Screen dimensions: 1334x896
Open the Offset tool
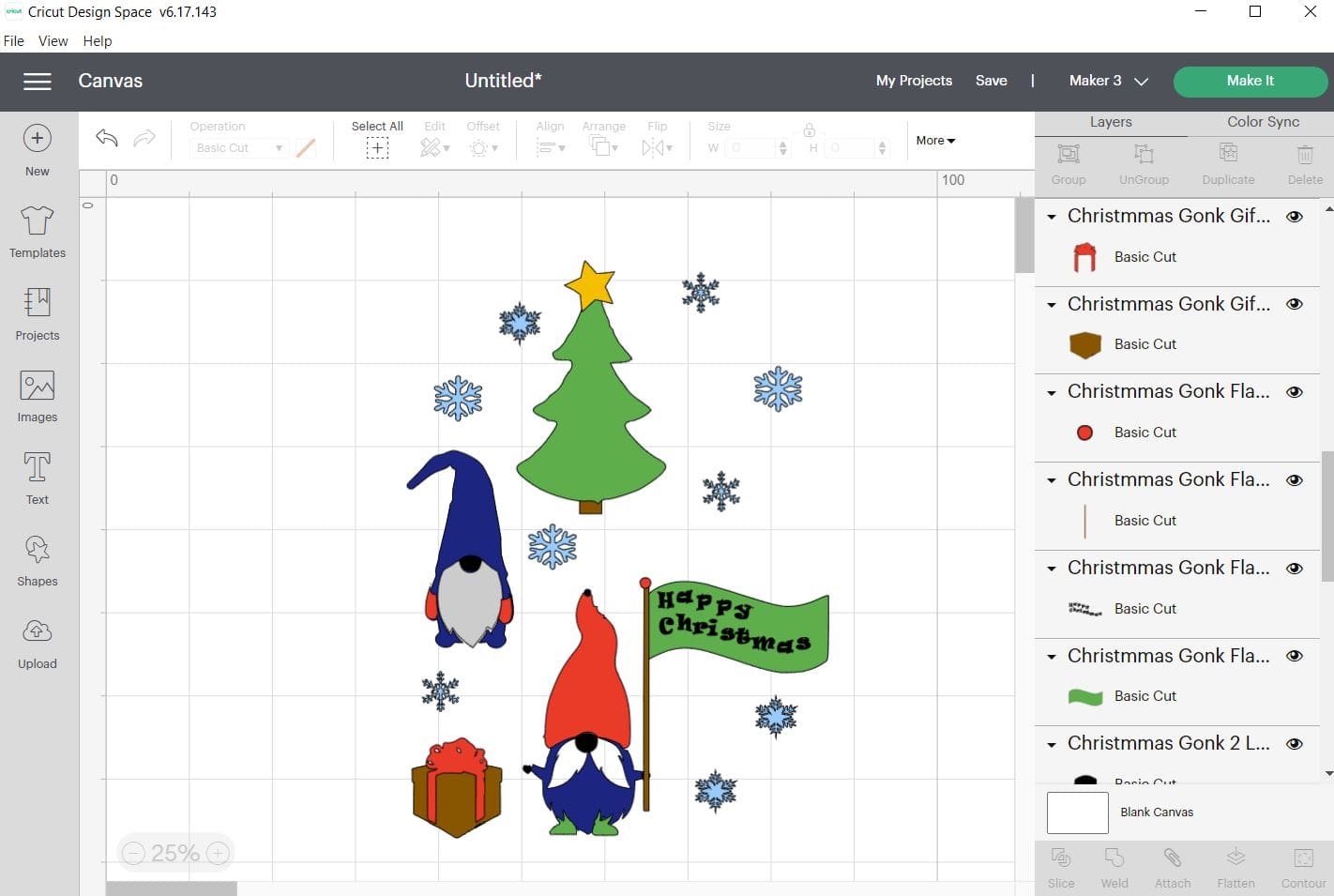[483, 140]
